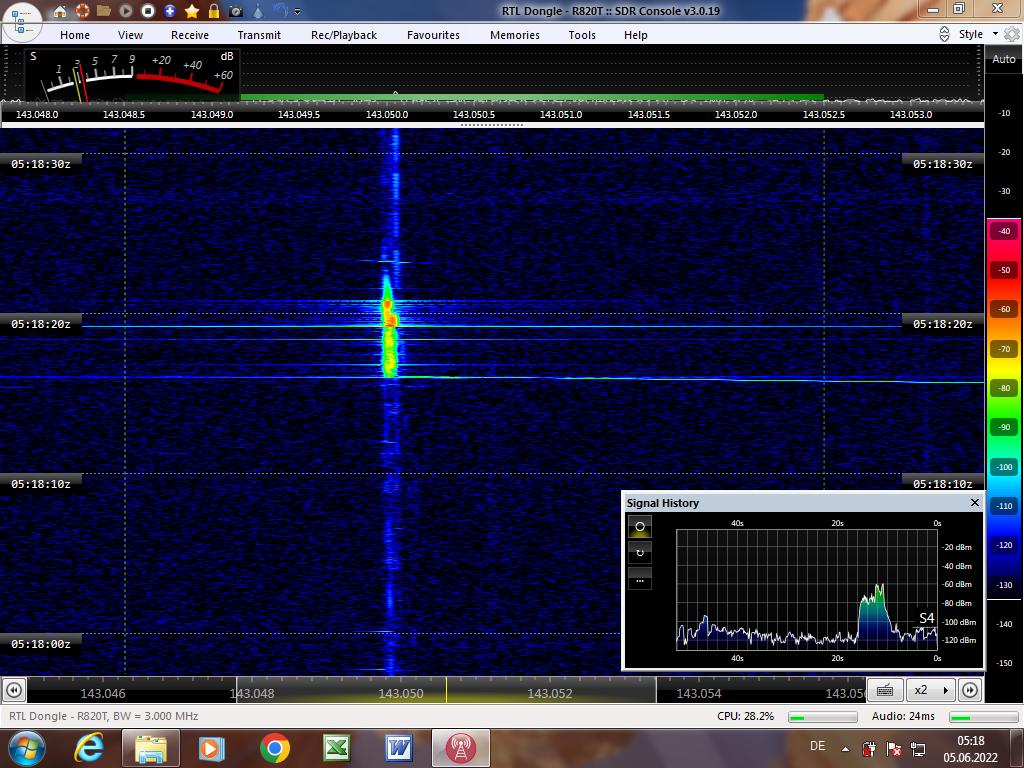Screen dimensions: 1024x768
Task: Click the S-meter signal gauge
Action: pyautogui.click(x=133, y=75)
